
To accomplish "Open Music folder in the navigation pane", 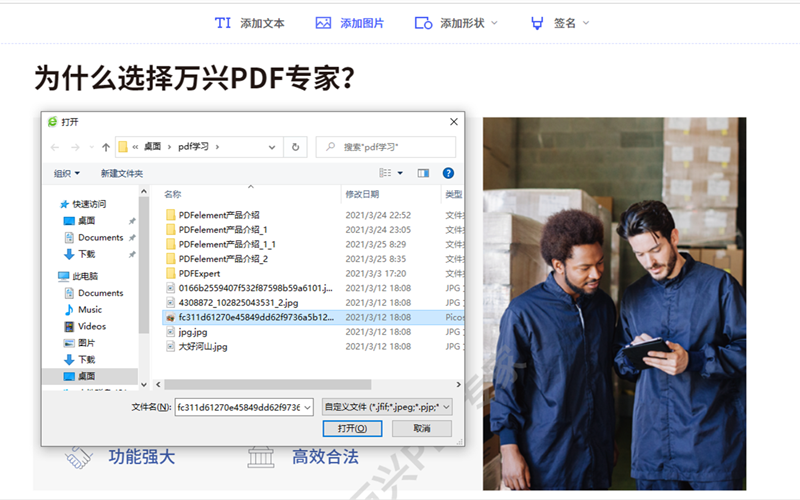I will click(x=90, y=310).
